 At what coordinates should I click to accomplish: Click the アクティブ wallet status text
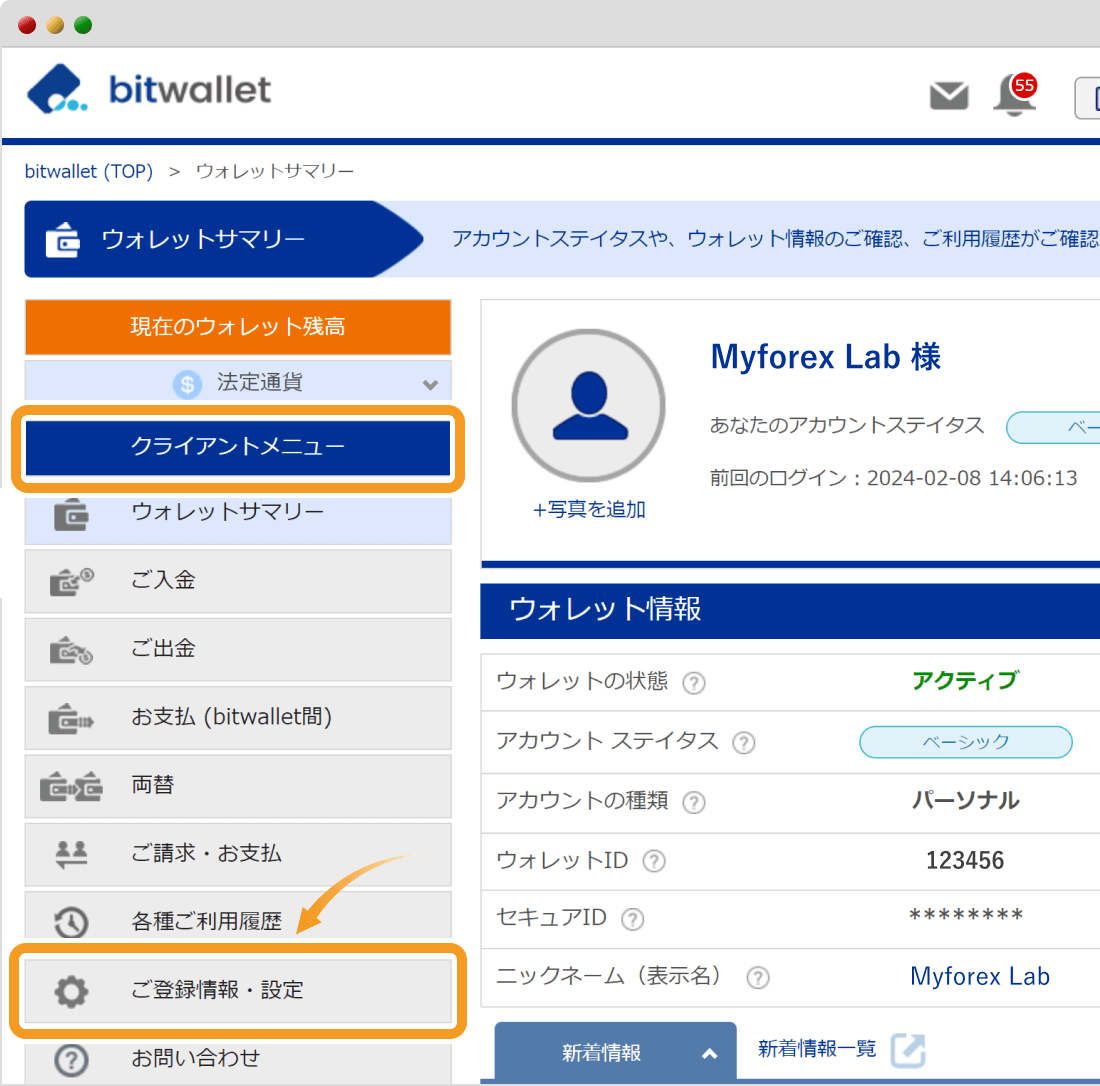coord(965,681)
